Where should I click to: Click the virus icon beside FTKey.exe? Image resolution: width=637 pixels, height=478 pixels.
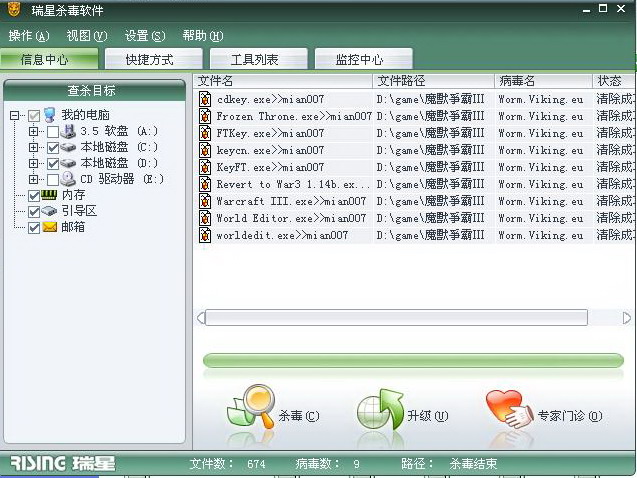[x=205, y=133]
